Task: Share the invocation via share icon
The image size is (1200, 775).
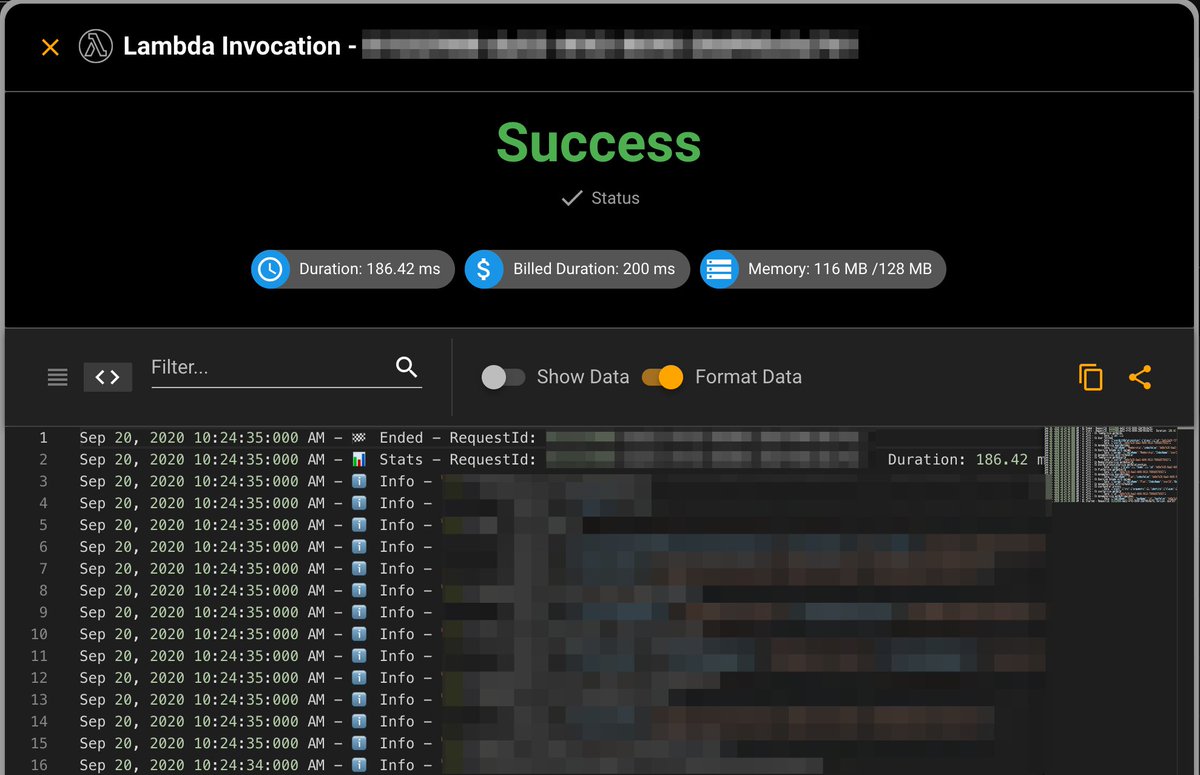Action: pyautogui.click(x=1140, y=377)
